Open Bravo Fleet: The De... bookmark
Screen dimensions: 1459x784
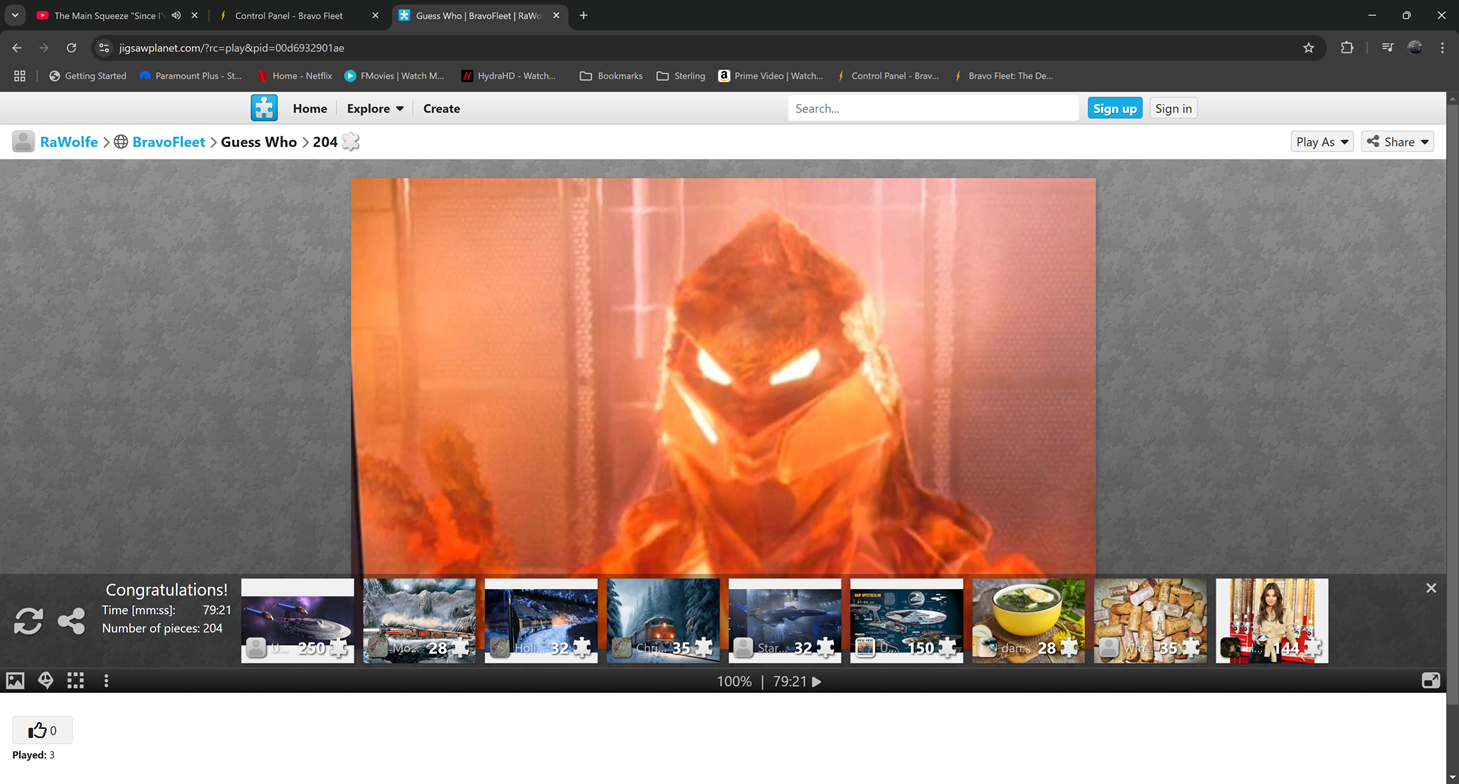pyautogui.click(x=1003, y=76)
